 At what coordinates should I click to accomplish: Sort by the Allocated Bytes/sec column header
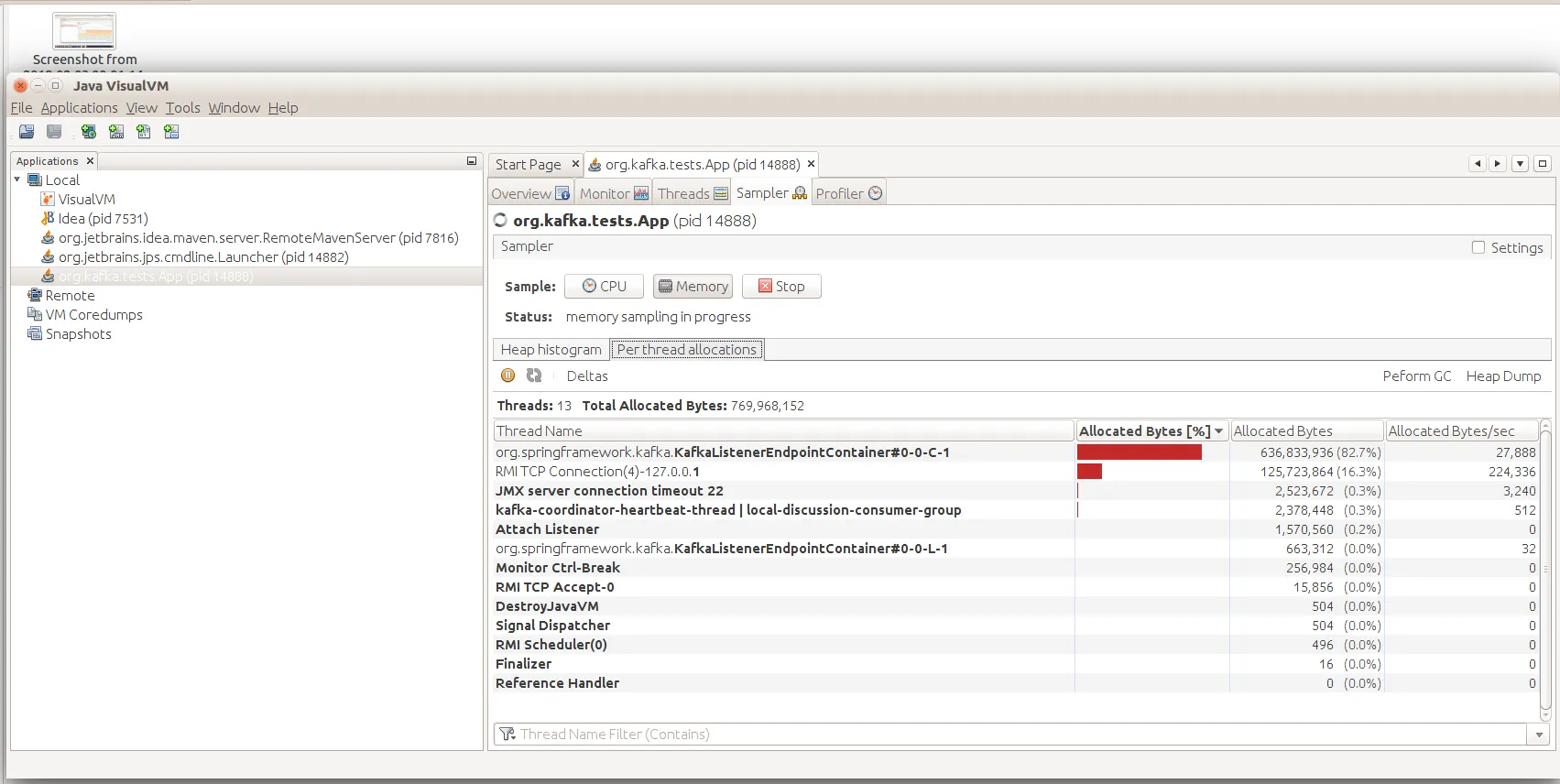(1462, 430)
